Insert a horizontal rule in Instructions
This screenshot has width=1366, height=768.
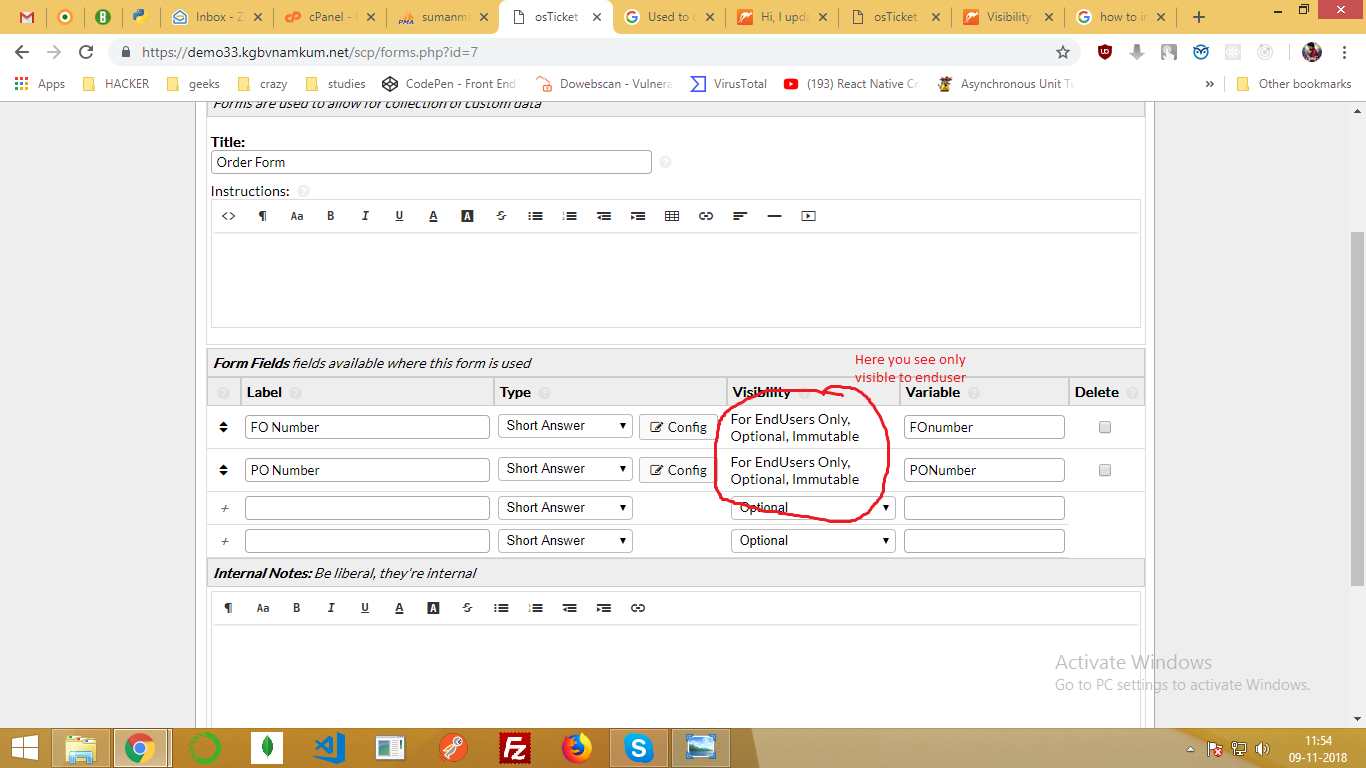click(x=773, y=215)
